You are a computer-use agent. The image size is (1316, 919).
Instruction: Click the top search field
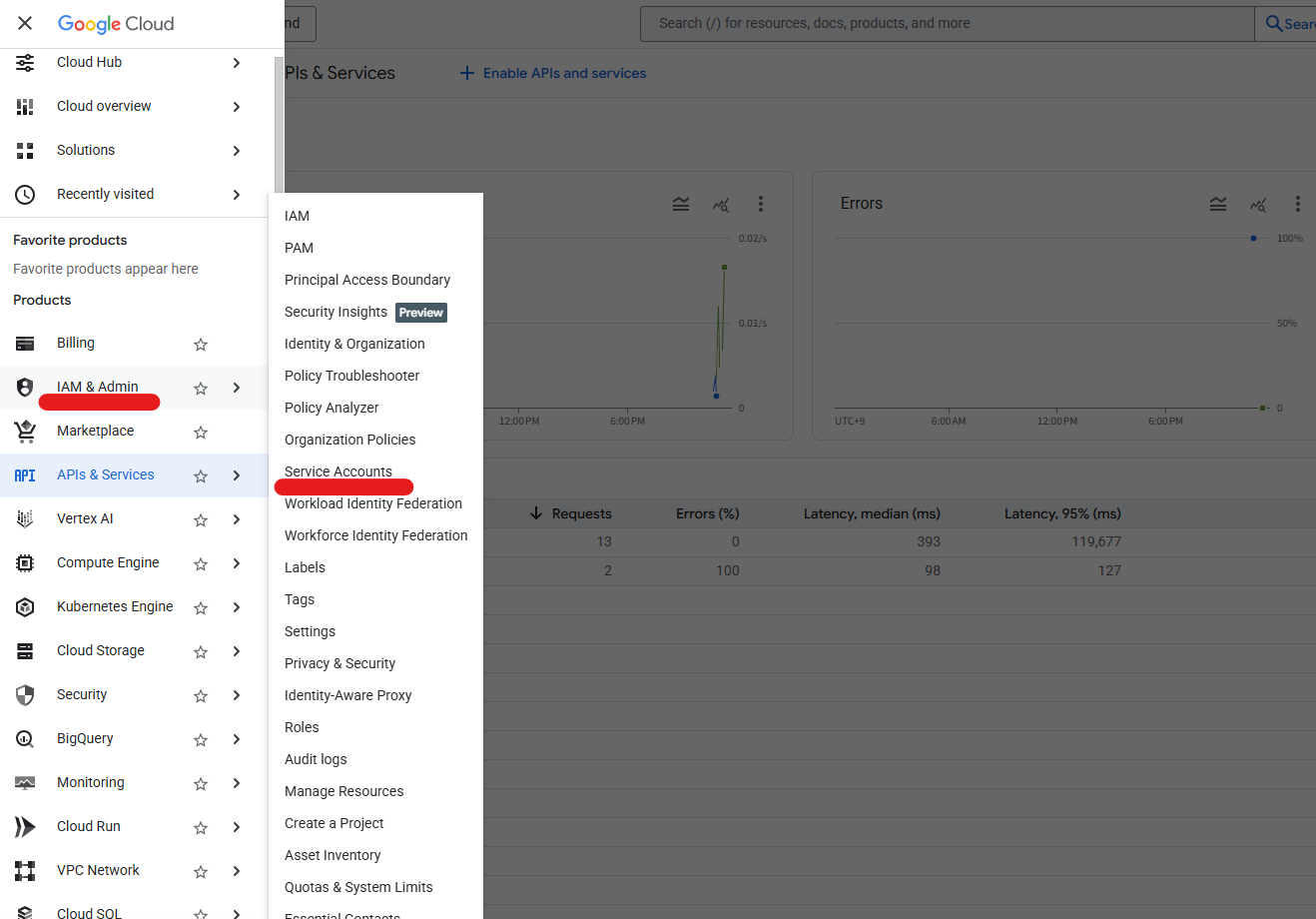pos(947,23)
